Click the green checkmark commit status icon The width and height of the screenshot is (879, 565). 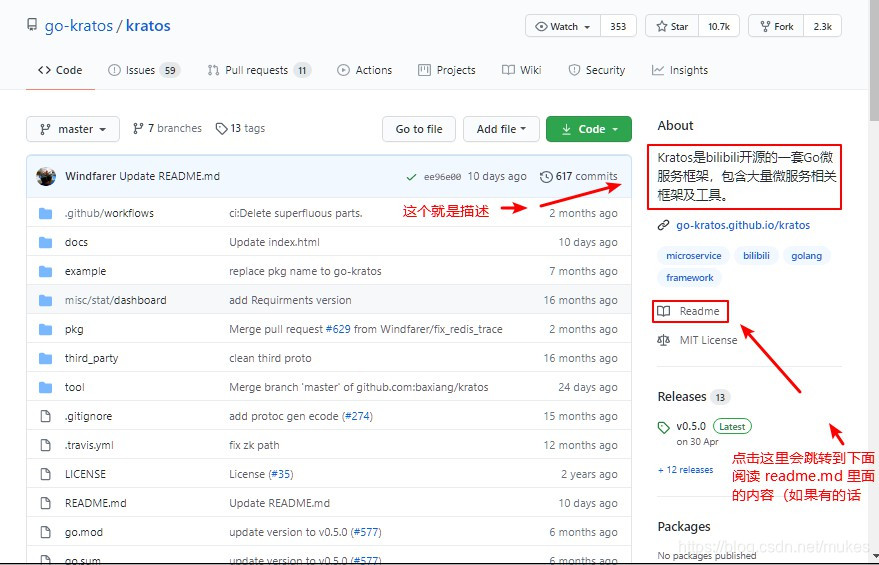pos(411,177)
